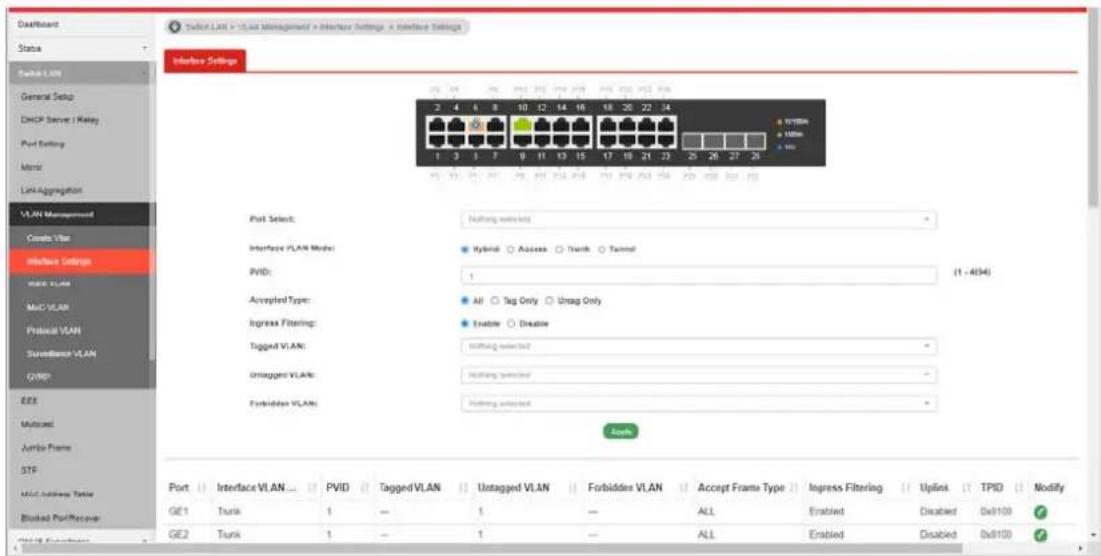Click green active port 10 on switch
Image resolution: width=1101 pixels, height=556 pixels.
[523, 125]
